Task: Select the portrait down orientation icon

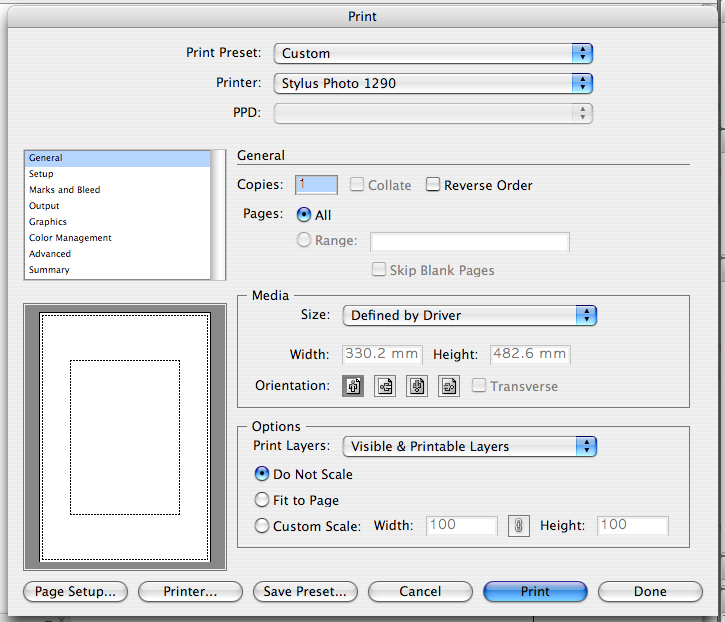Action: [417, 386]
